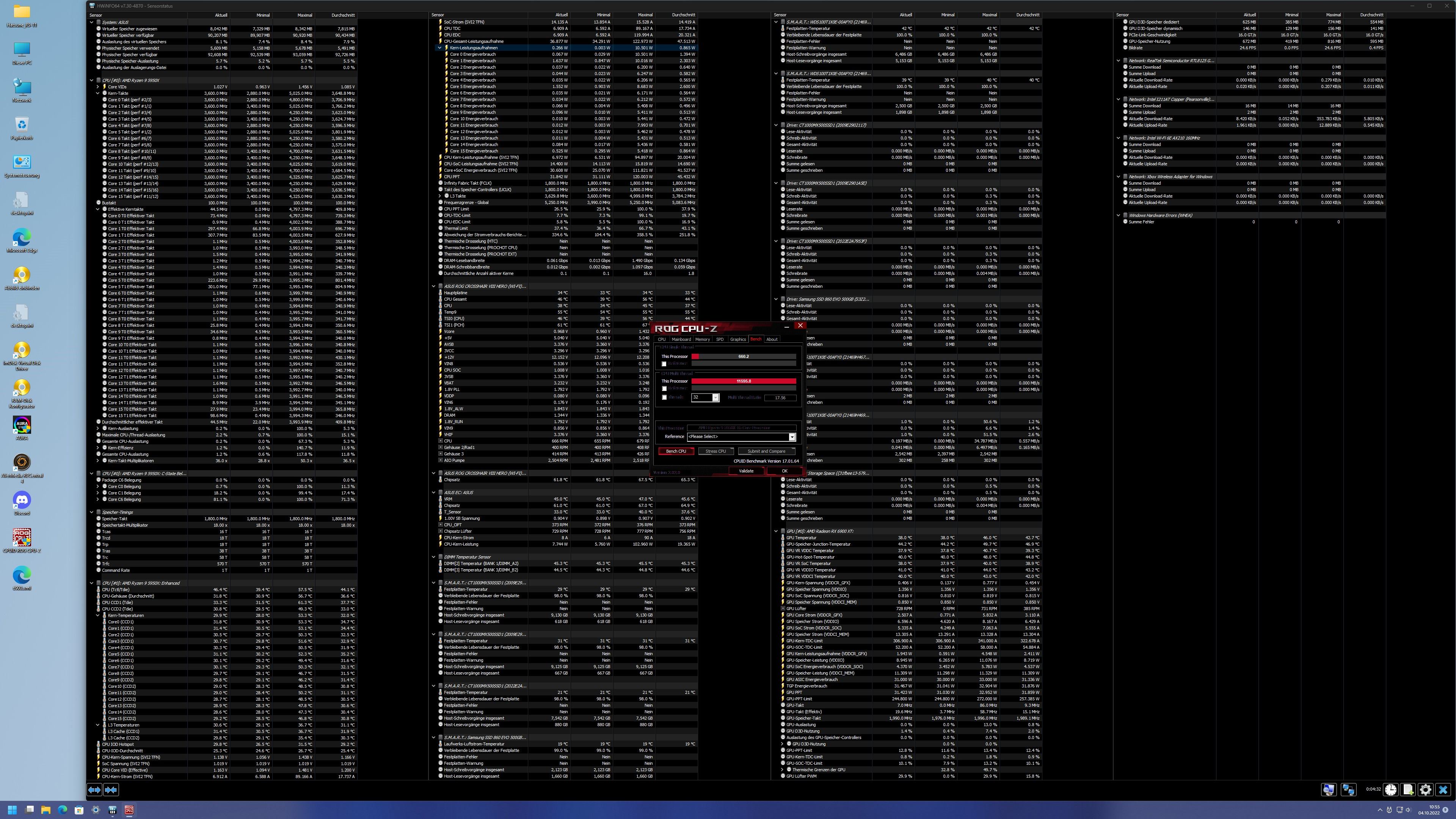Click the OK button in CPU-Z

pos(784,471)
